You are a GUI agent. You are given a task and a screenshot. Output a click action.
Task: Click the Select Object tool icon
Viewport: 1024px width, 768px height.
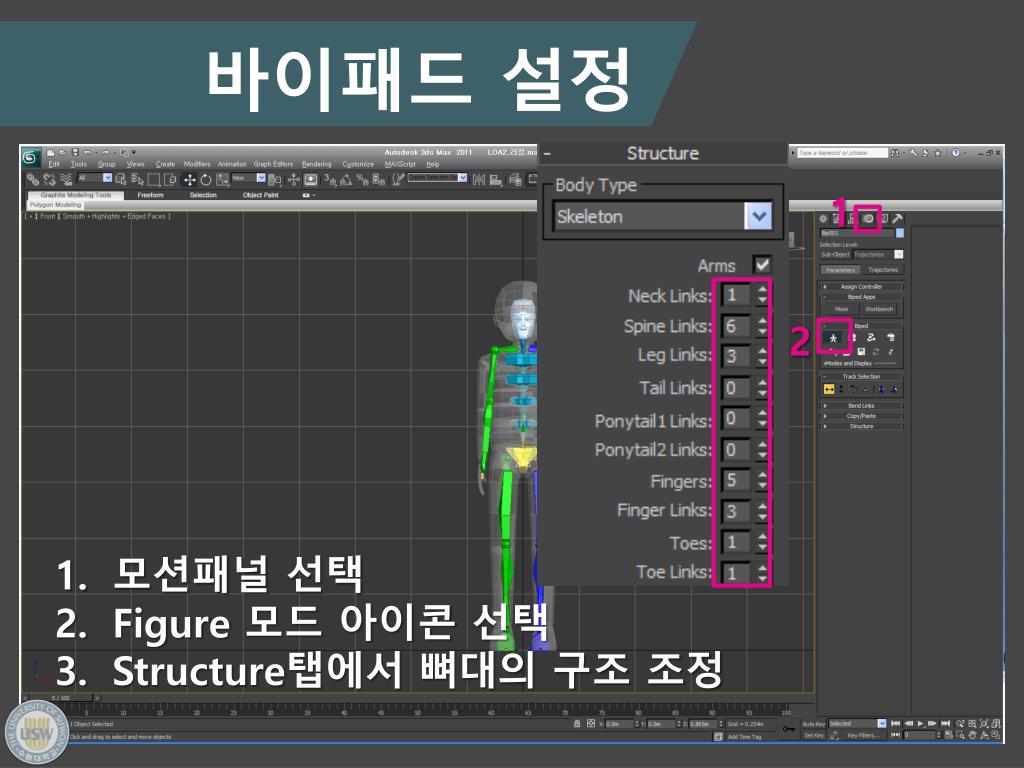[121, 180]
